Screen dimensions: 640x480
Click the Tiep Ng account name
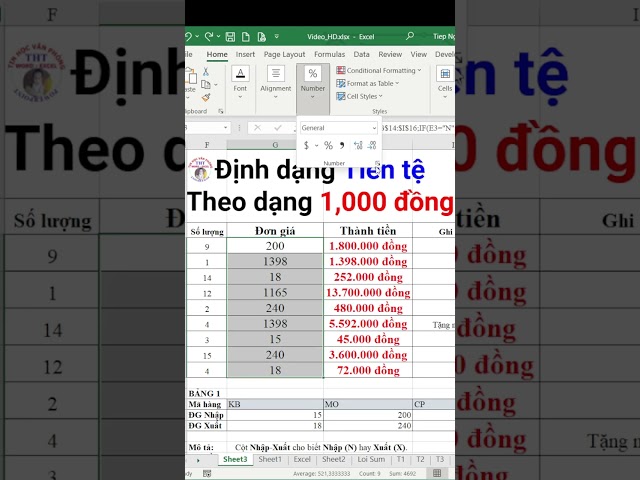coord(444,36)
